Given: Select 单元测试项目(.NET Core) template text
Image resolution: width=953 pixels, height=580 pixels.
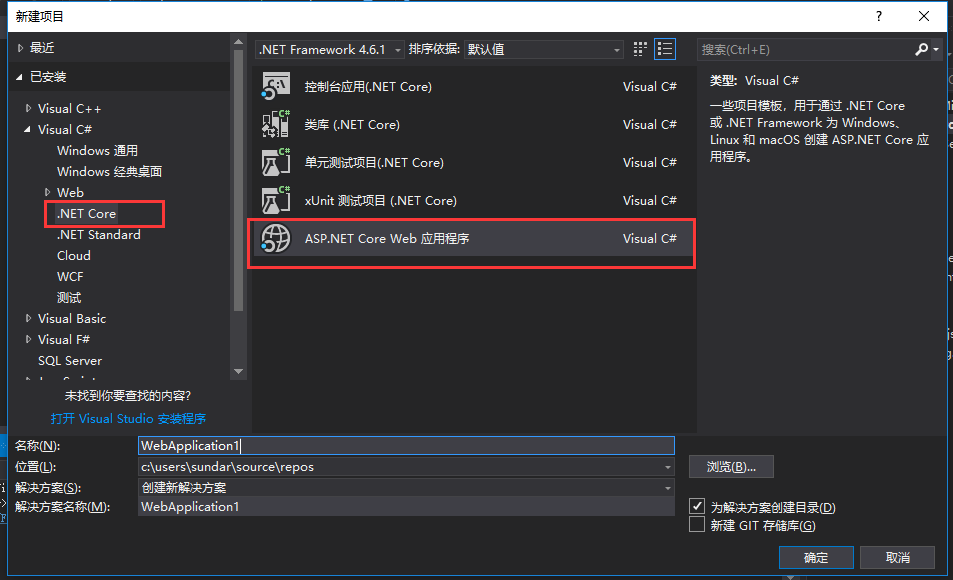Looking at the screenshot, I should click(374, 162).
